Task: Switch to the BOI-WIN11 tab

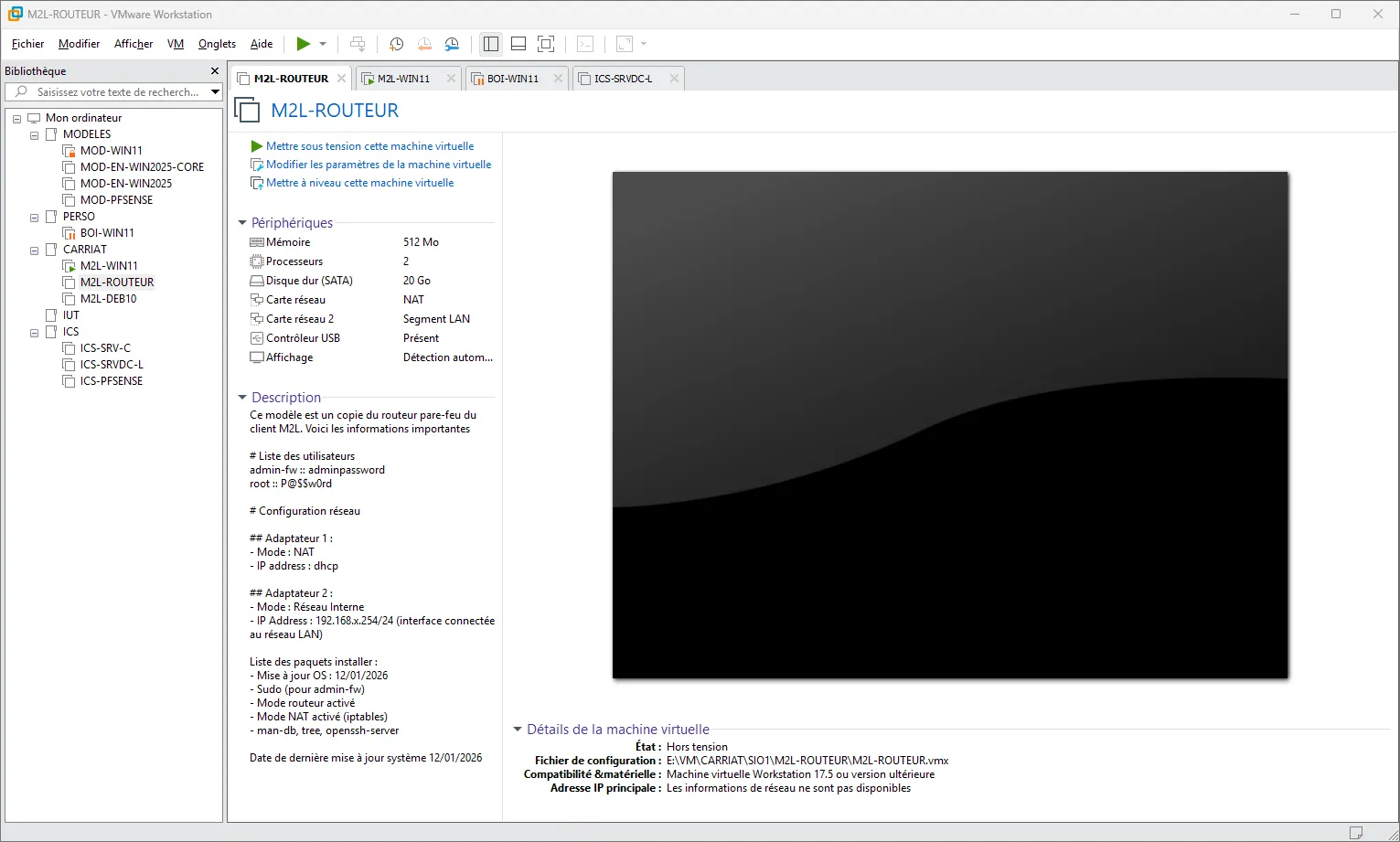Action: (x=512, y=79)
